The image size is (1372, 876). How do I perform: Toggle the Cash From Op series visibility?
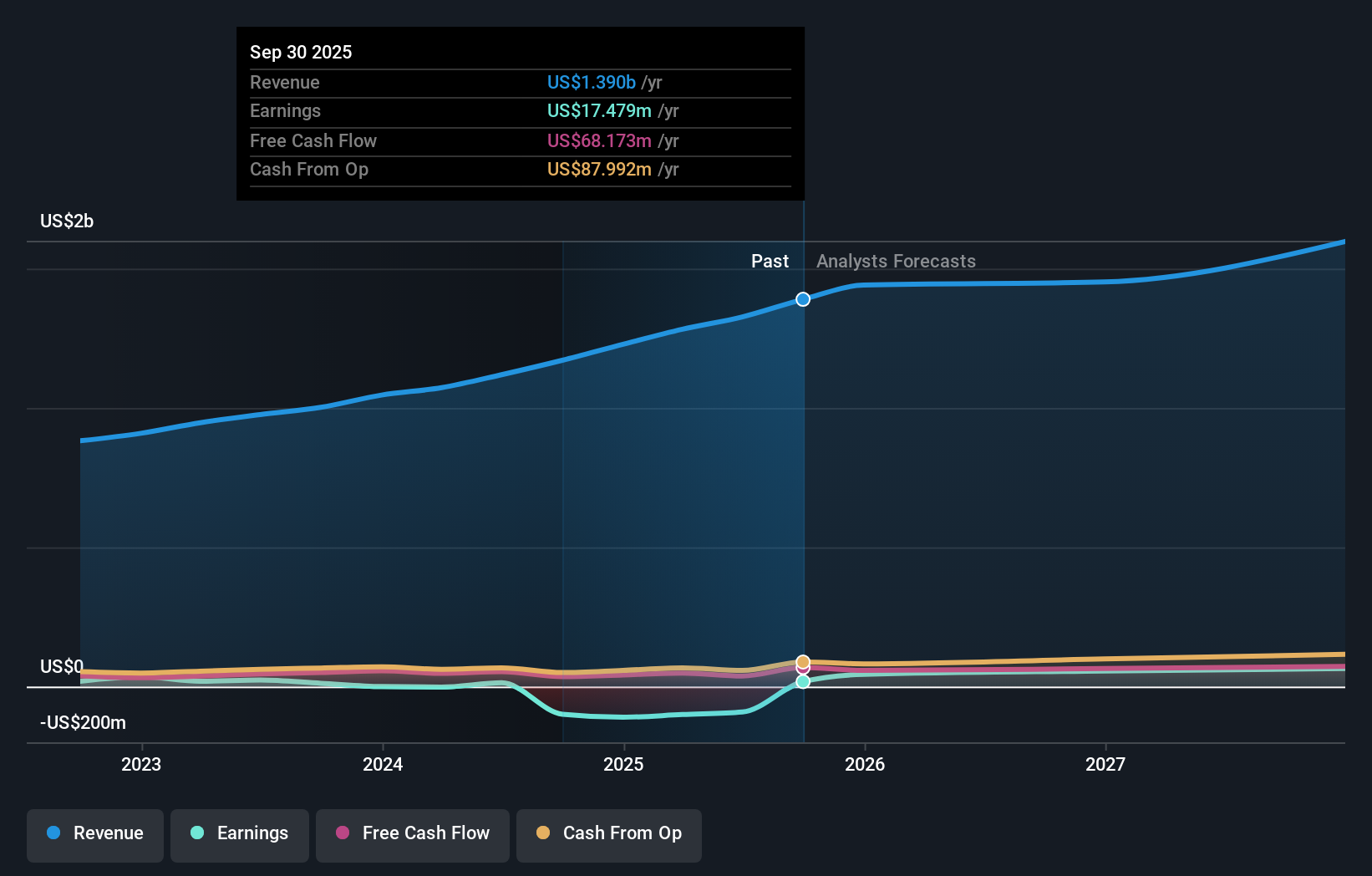pos(609,835)
